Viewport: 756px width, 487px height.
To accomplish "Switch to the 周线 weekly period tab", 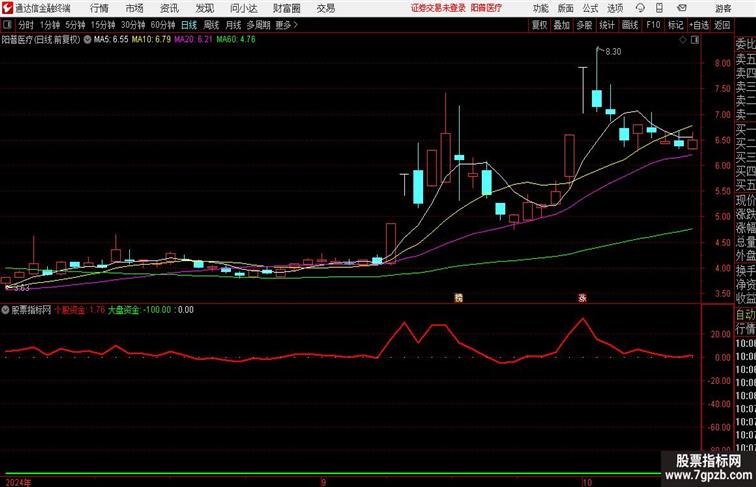I will tap(211, 25).
